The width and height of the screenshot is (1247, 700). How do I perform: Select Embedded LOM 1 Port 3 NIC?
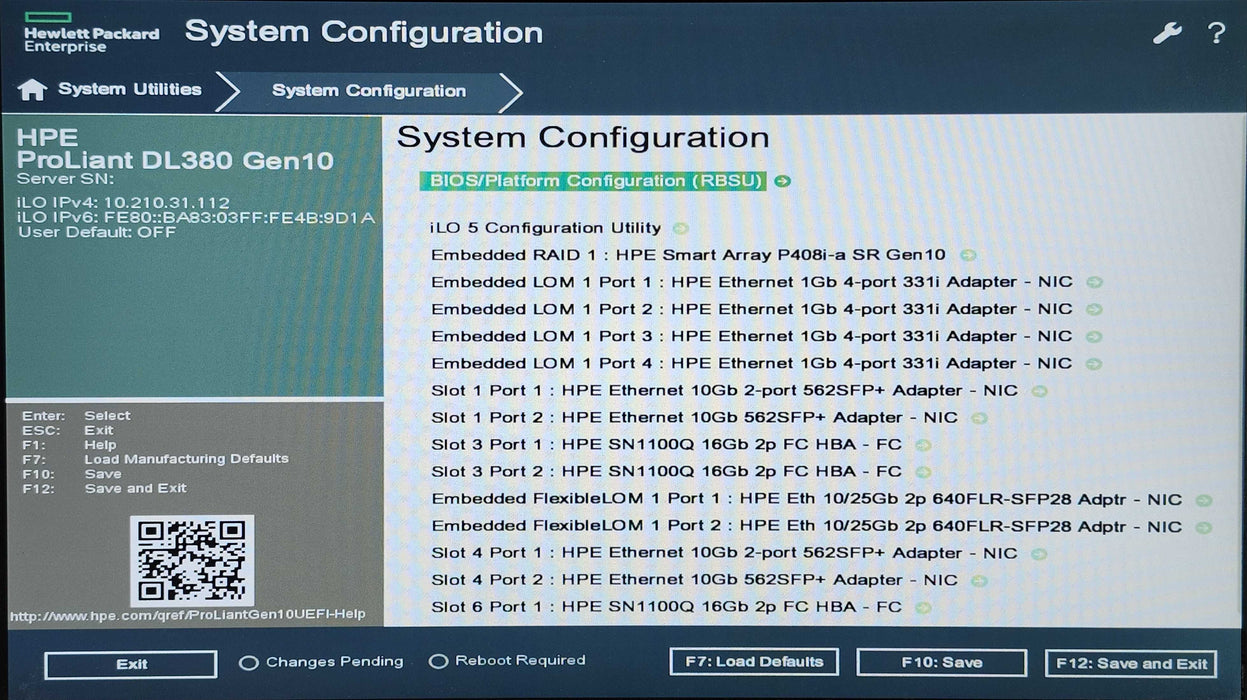click(752, 336)
